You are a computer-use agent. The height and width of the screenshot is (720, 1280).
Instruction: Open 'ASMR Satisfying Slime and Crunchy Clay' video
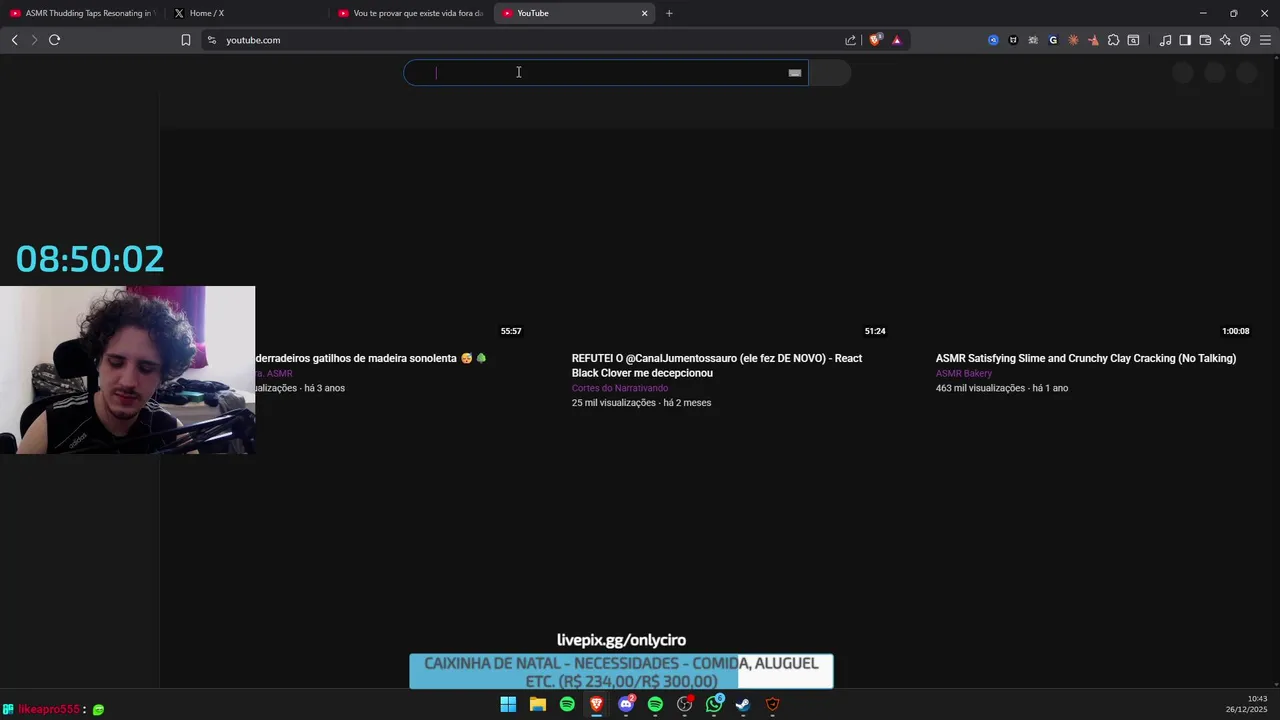coord(1086,358)
